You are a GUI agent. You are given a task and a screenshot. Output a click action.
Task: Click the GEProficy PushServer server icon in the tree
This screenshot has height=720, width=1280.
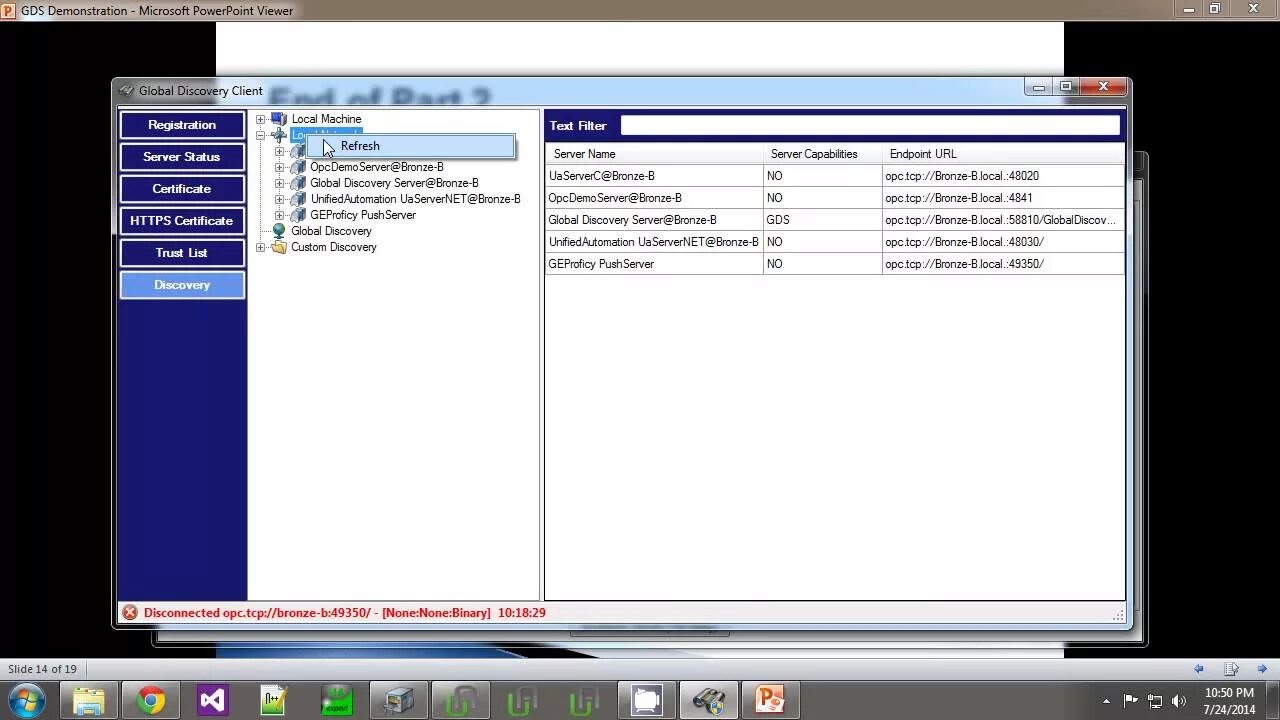pos(298,215)
